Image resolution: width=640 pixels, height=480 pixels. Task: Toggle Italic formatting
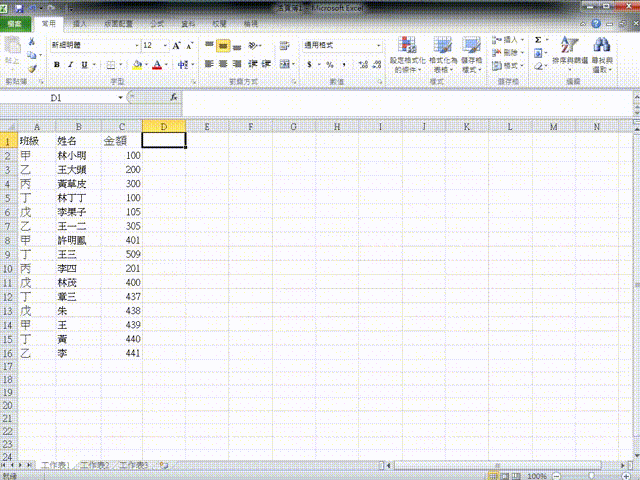[71, 64]
